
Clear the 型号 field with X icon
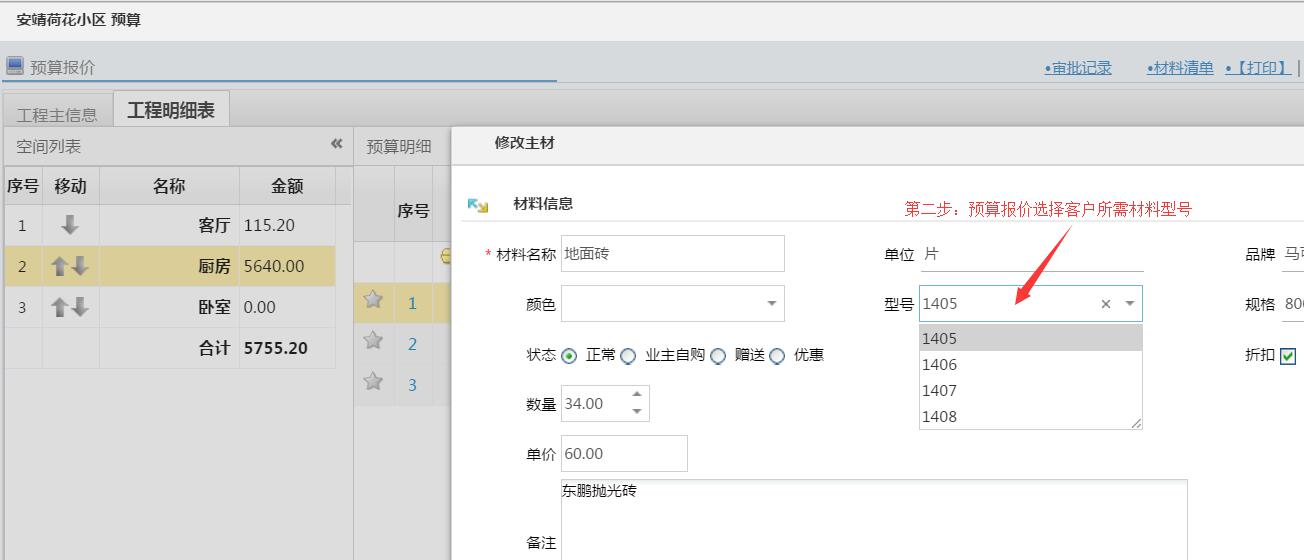pos(1105,304)
